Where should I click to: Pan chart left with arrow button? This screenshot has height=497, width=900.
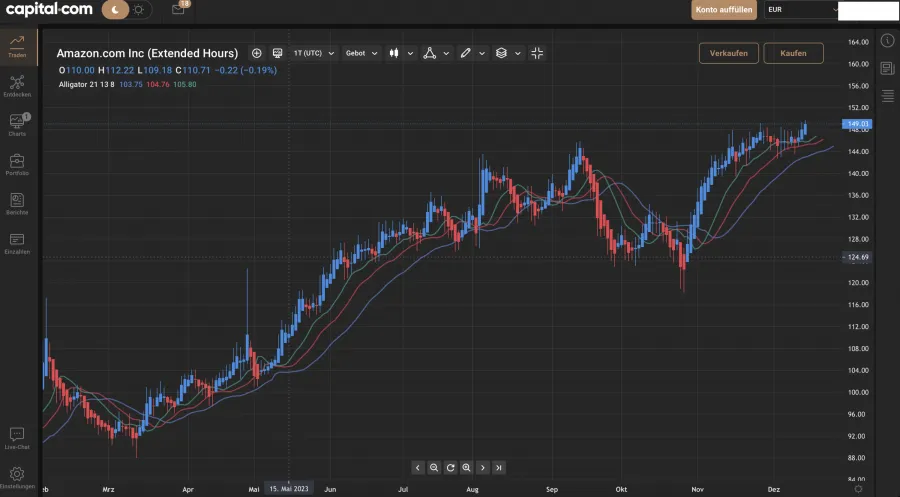tap(418, 468)
